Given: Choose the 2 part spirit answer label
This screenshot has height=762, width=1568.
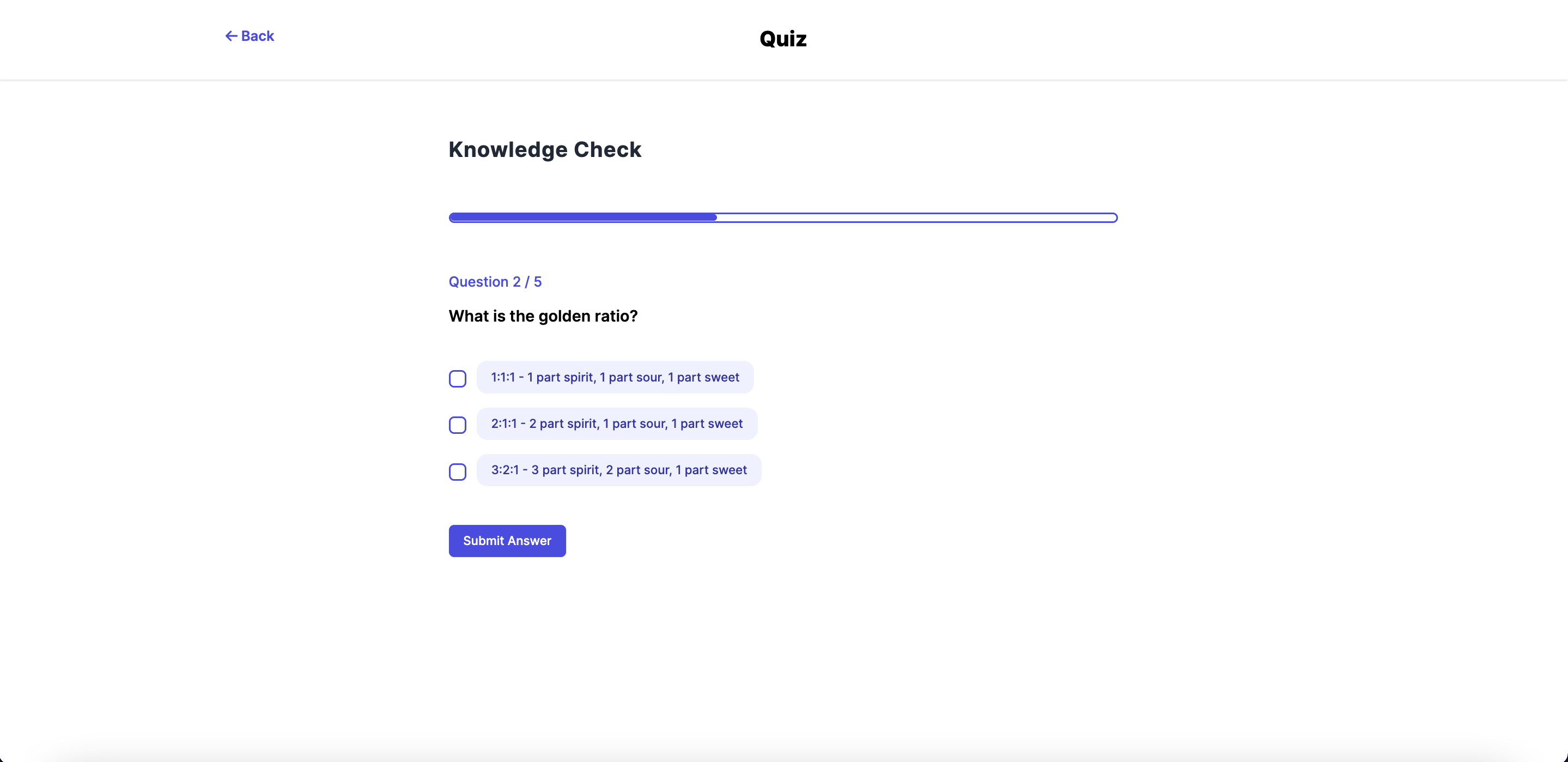Looking at the screenshot, I should click(x=617, y=424).
